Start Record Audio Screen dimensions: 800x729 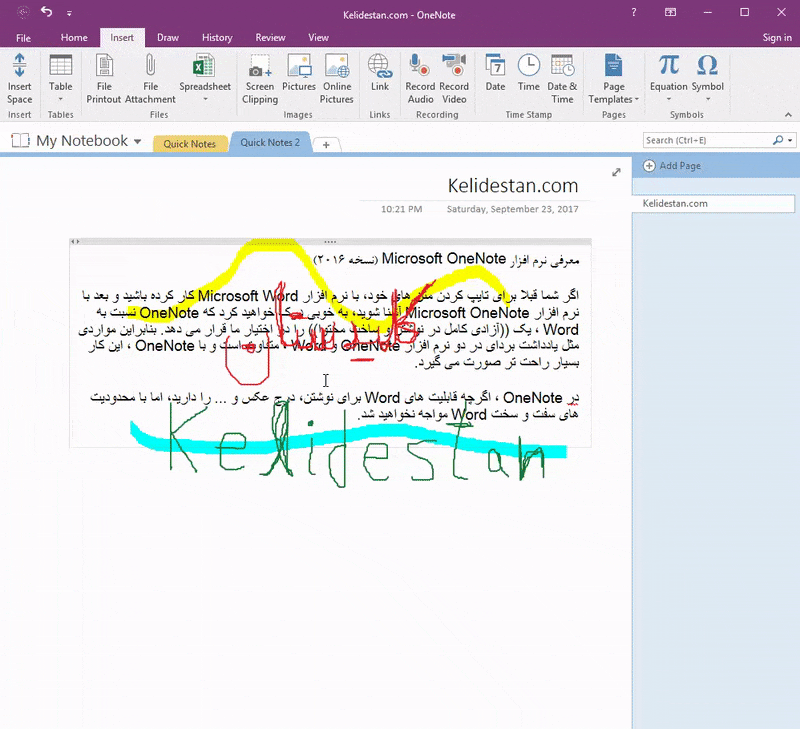tap(420, 79)
